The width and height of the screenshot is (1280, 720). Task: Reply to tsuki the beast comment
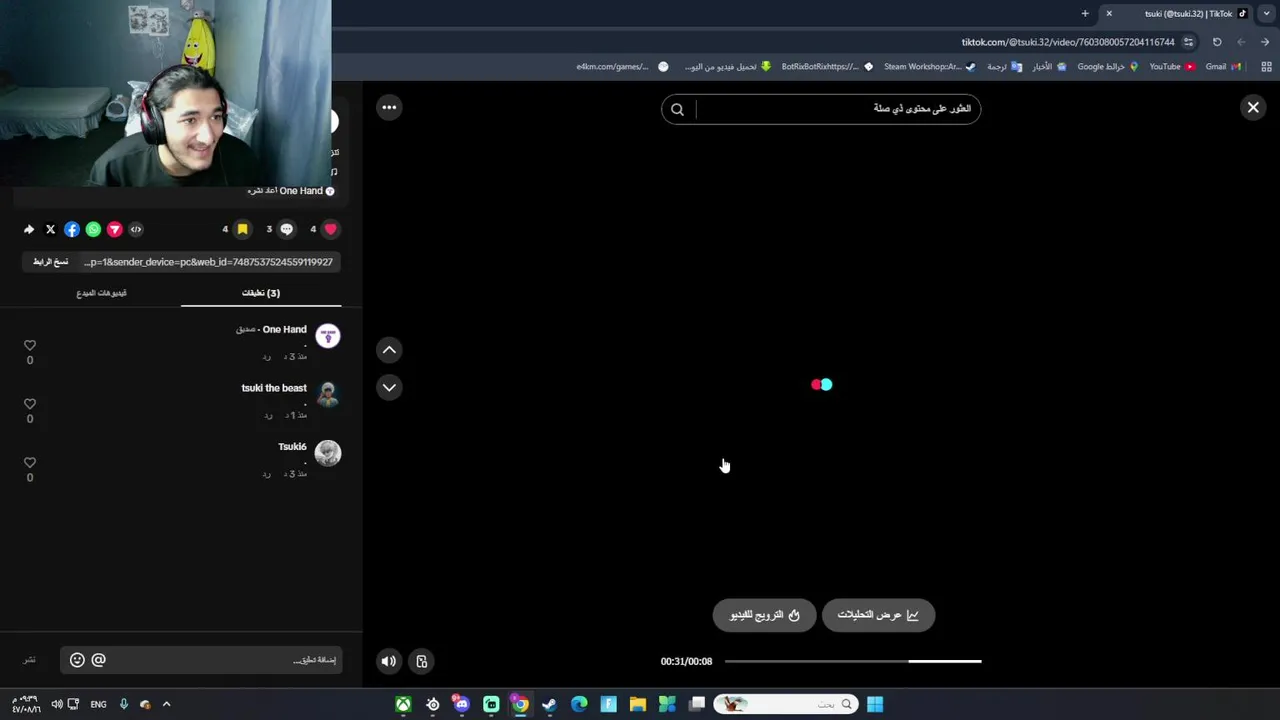click(x=267, y=415)
